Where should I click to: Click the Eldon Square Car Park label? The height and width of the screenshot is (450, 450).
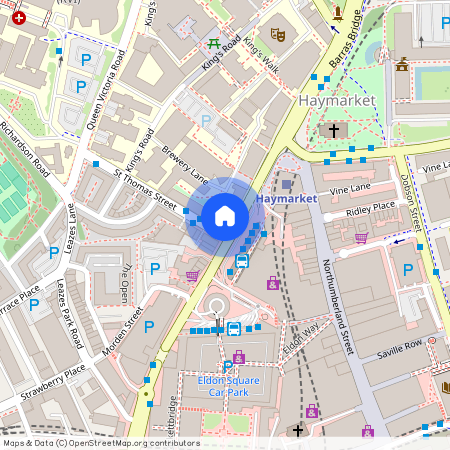229,387
